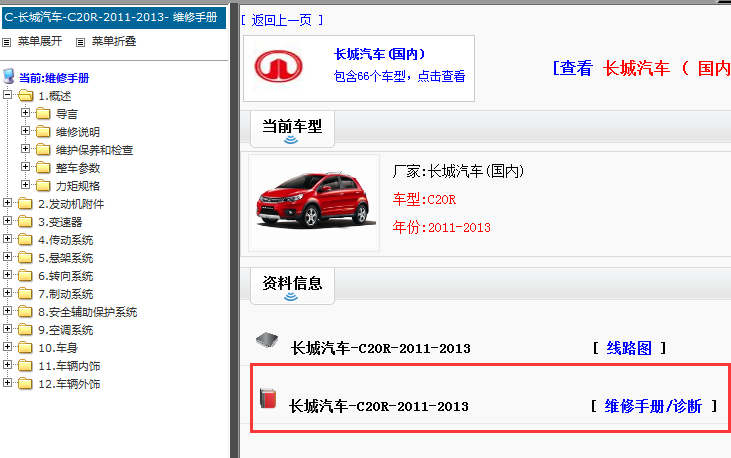Expand the 维修说明 node
The height and width of the screenshot is (458, 731).
[25, 131]
